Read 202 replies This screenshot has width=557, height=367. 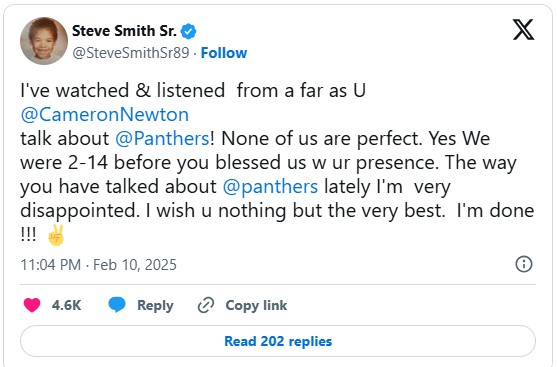click(278, 341)
